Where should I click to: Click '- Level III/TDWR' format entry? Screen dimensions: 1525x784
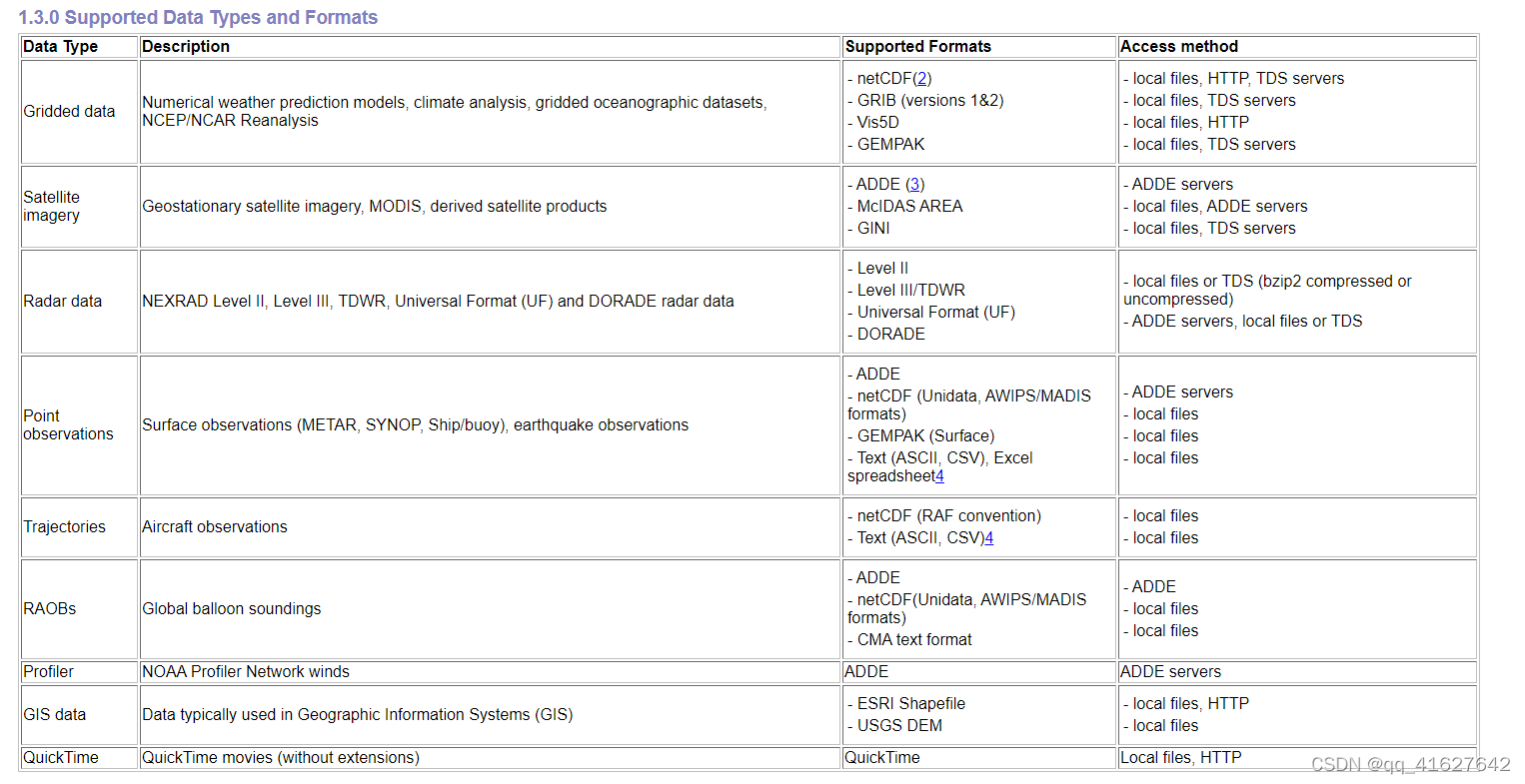(x=906, y=290)
